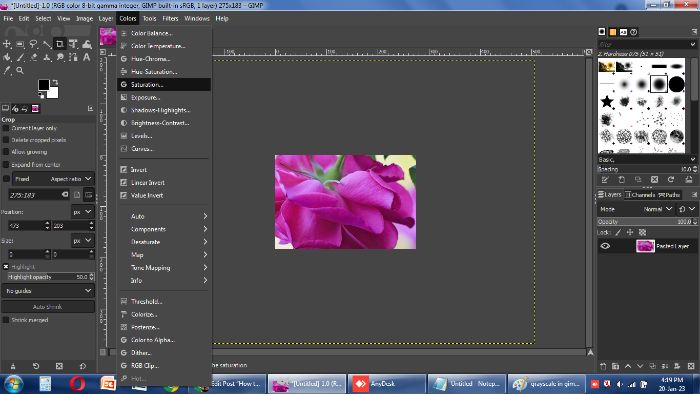Choose Threshold from Colors menu
Image resolution: width=700 pixels, height=394 pixels.
(x=164, y=302)
